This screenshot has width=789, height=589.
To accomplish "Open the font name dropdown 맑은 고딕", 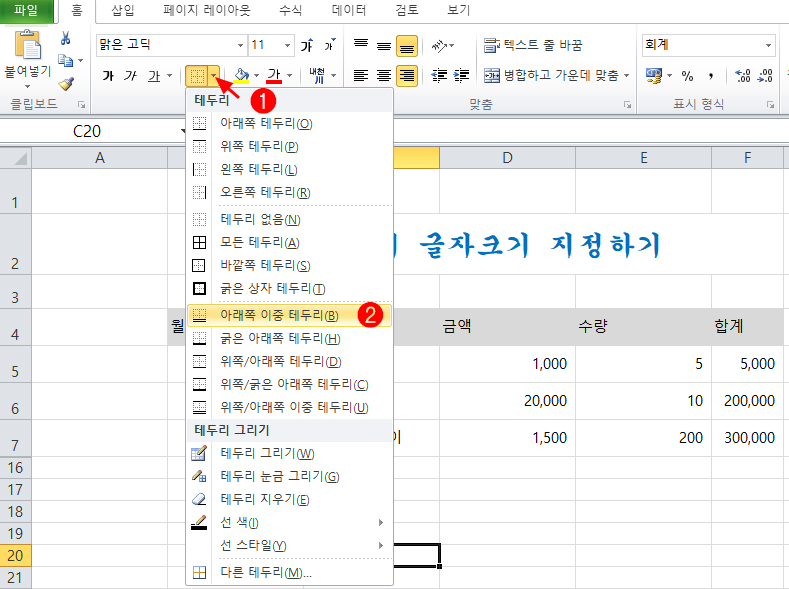I will click(x=240, y=45).
